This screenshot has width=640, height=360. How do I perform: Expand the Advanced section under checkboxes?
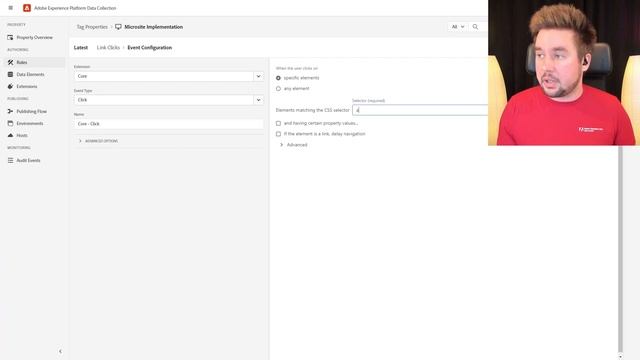tap(293, 145)
